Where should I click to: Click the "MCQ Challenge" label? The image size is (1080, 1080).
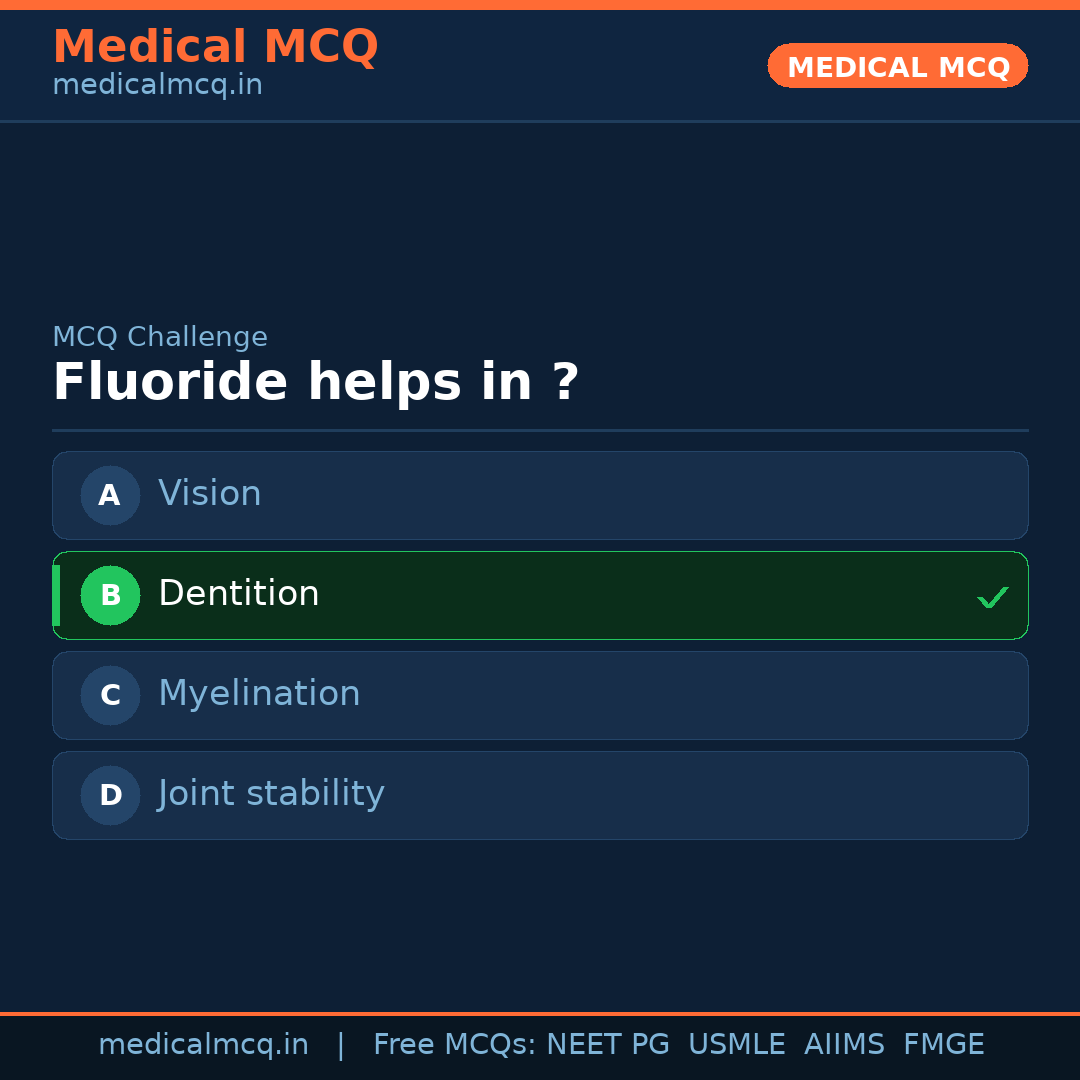pyautogui.click(x=160, y=337)
